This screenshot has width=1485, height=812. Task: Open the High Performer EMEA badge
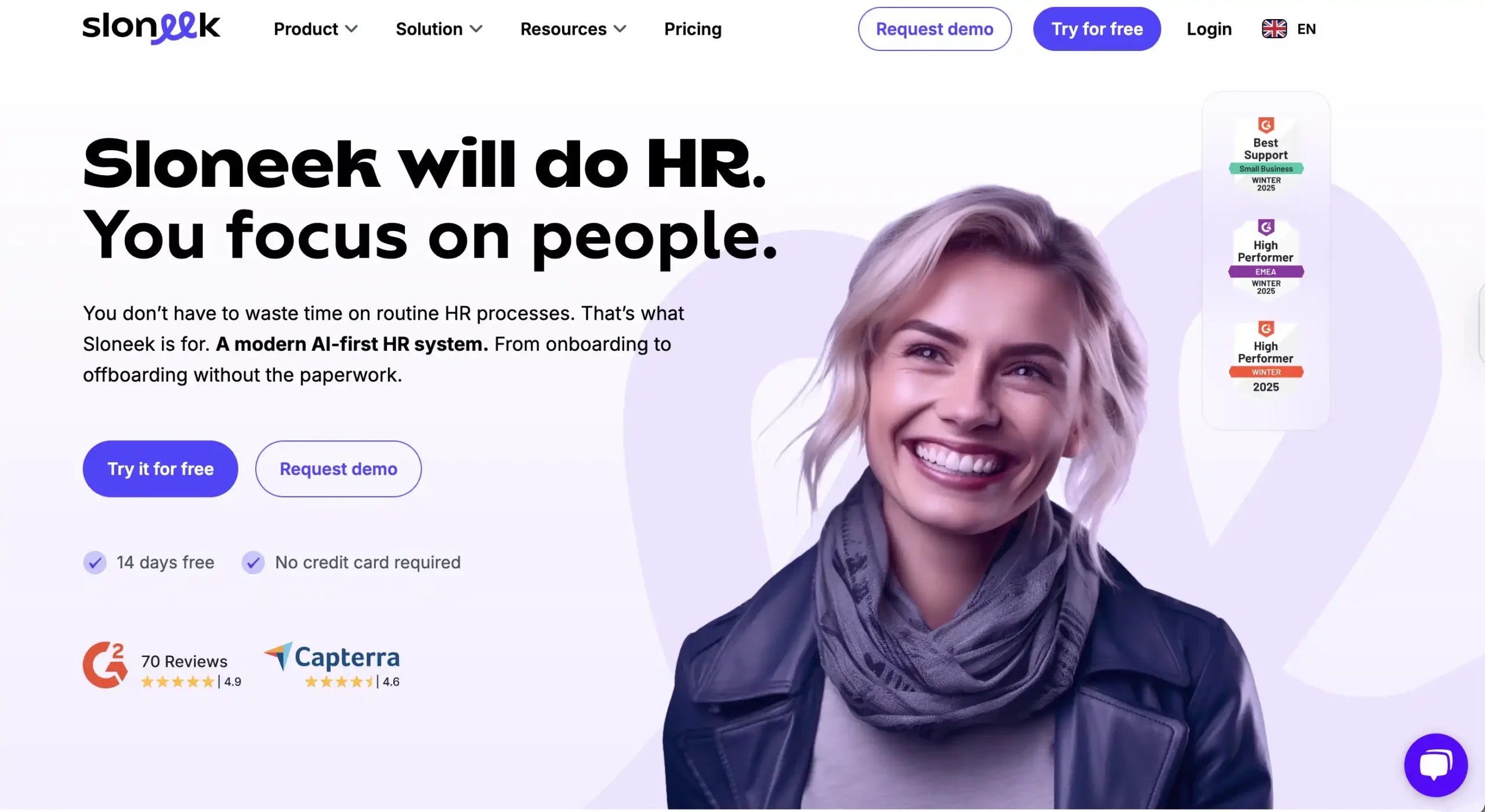pyautogui.click(x=1266, y=257)
